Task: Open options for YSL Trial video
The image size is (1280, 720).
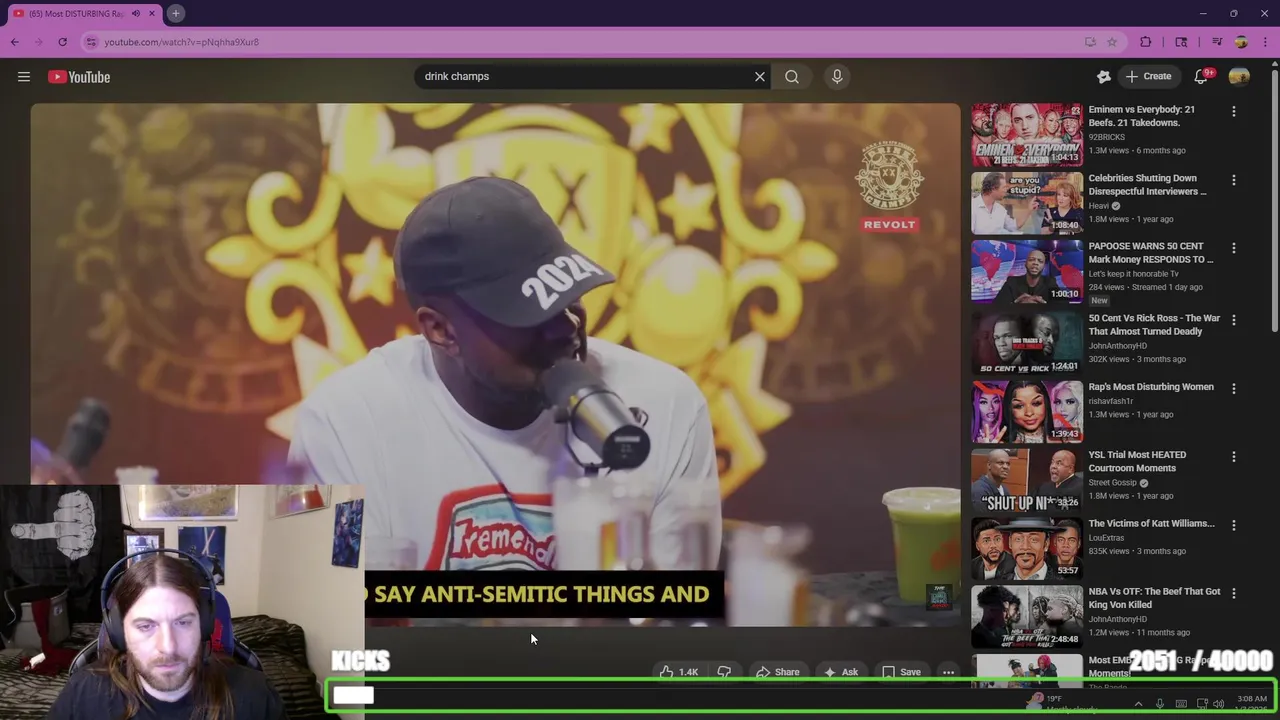Action: point(1233,457)
